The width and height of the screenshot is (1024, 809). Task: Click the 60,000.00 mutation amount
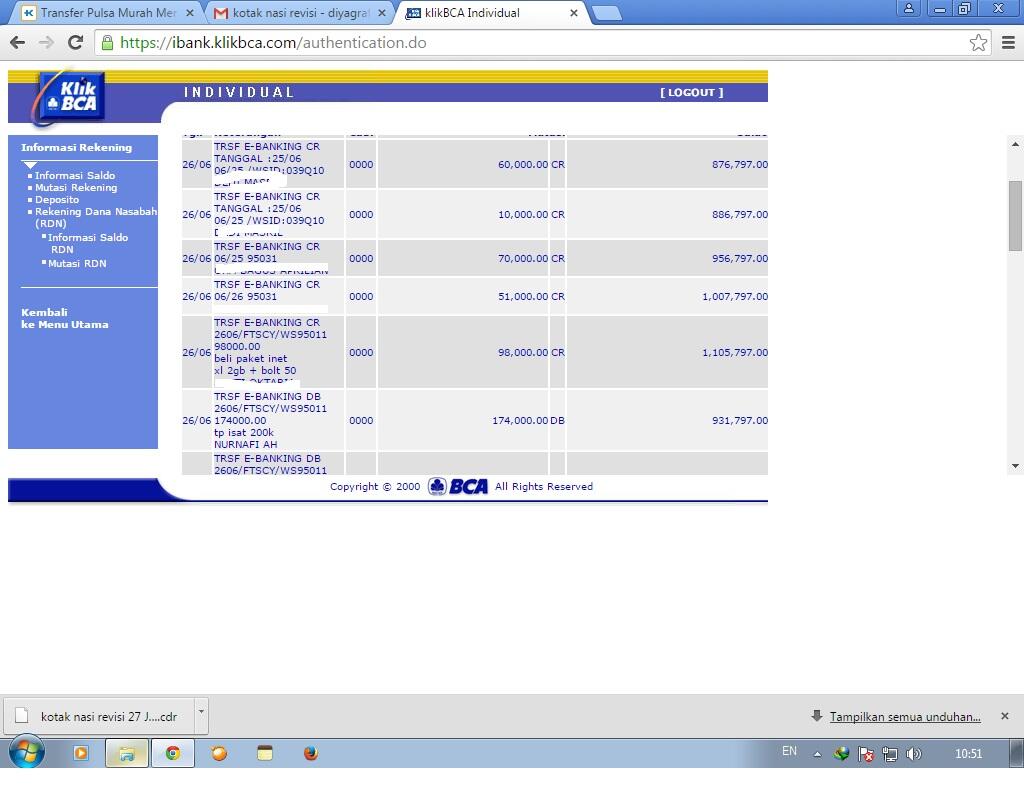(522, 165)
